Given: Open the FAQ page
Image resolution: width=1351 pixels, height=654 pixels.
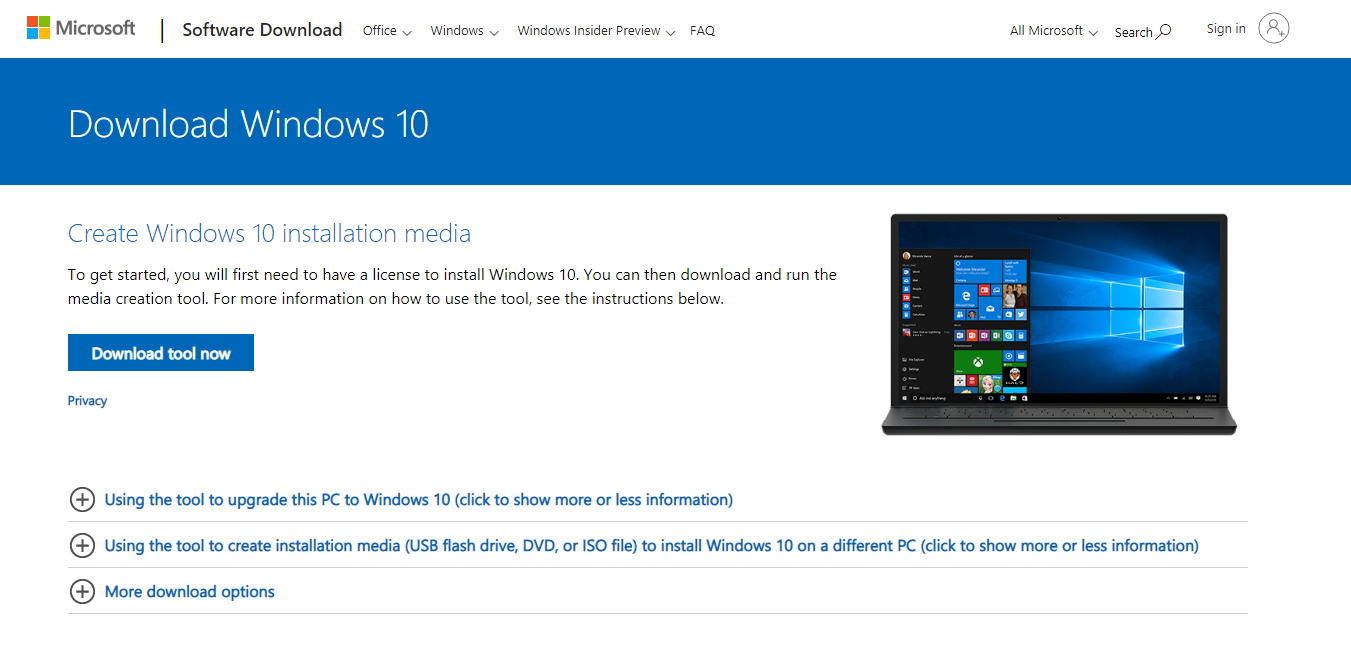Looking at the screenshot, I should click(x=702, y=31).
